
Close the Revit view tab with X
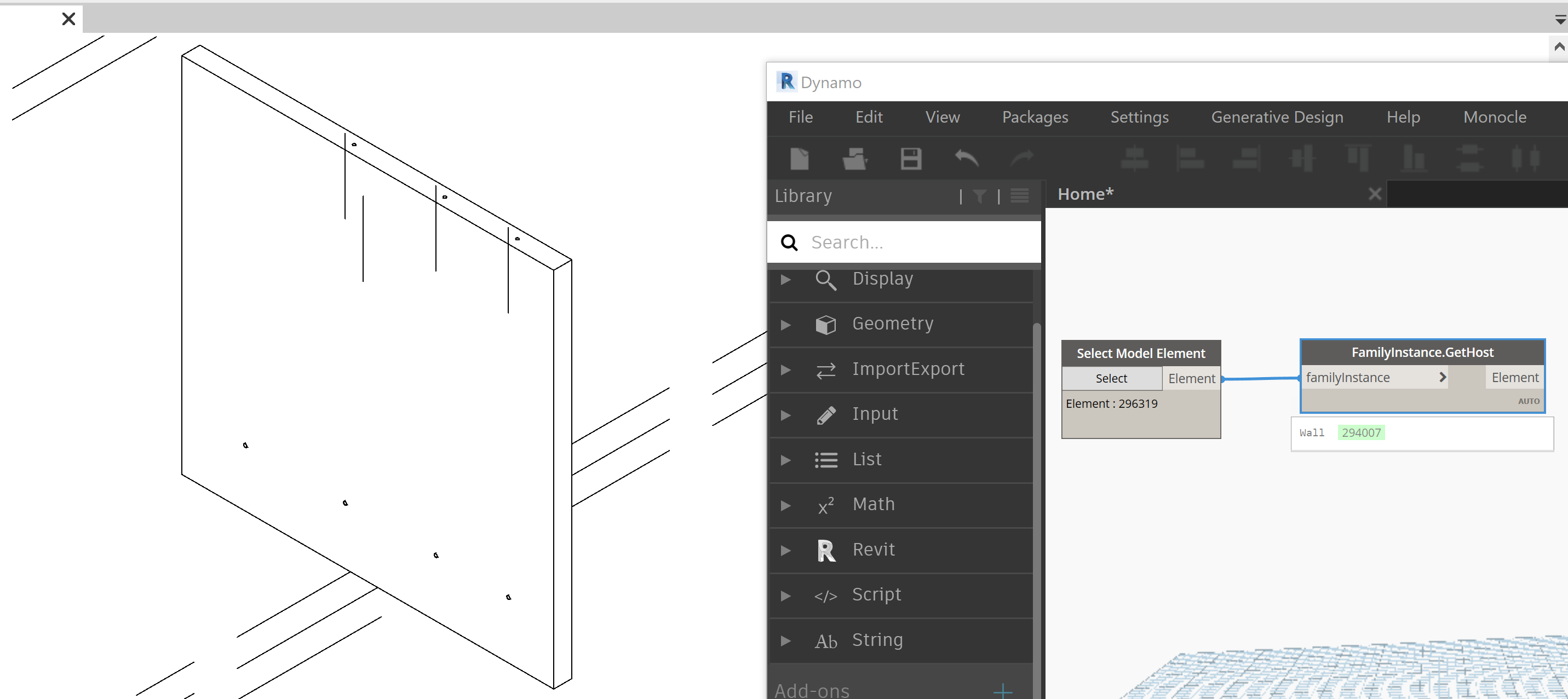[69, 20]
